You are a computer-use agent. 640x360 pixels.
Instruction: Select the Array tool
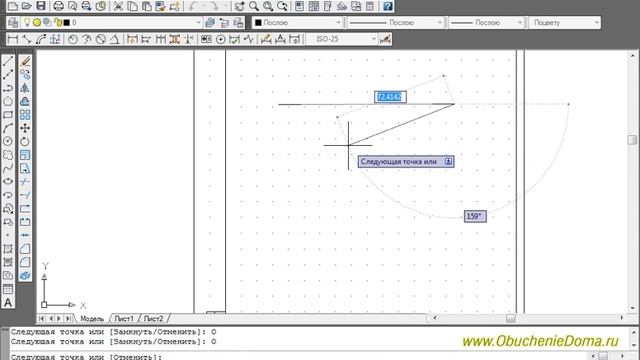25,115
